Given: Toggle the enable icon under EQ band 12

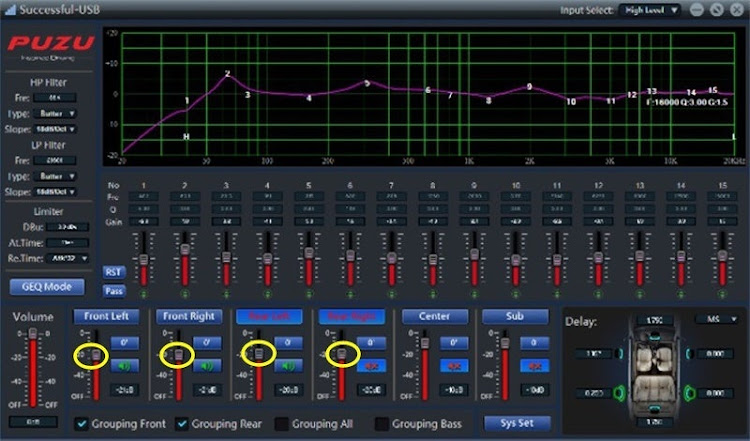Looking at the screenshot, I should click(598, 294).
